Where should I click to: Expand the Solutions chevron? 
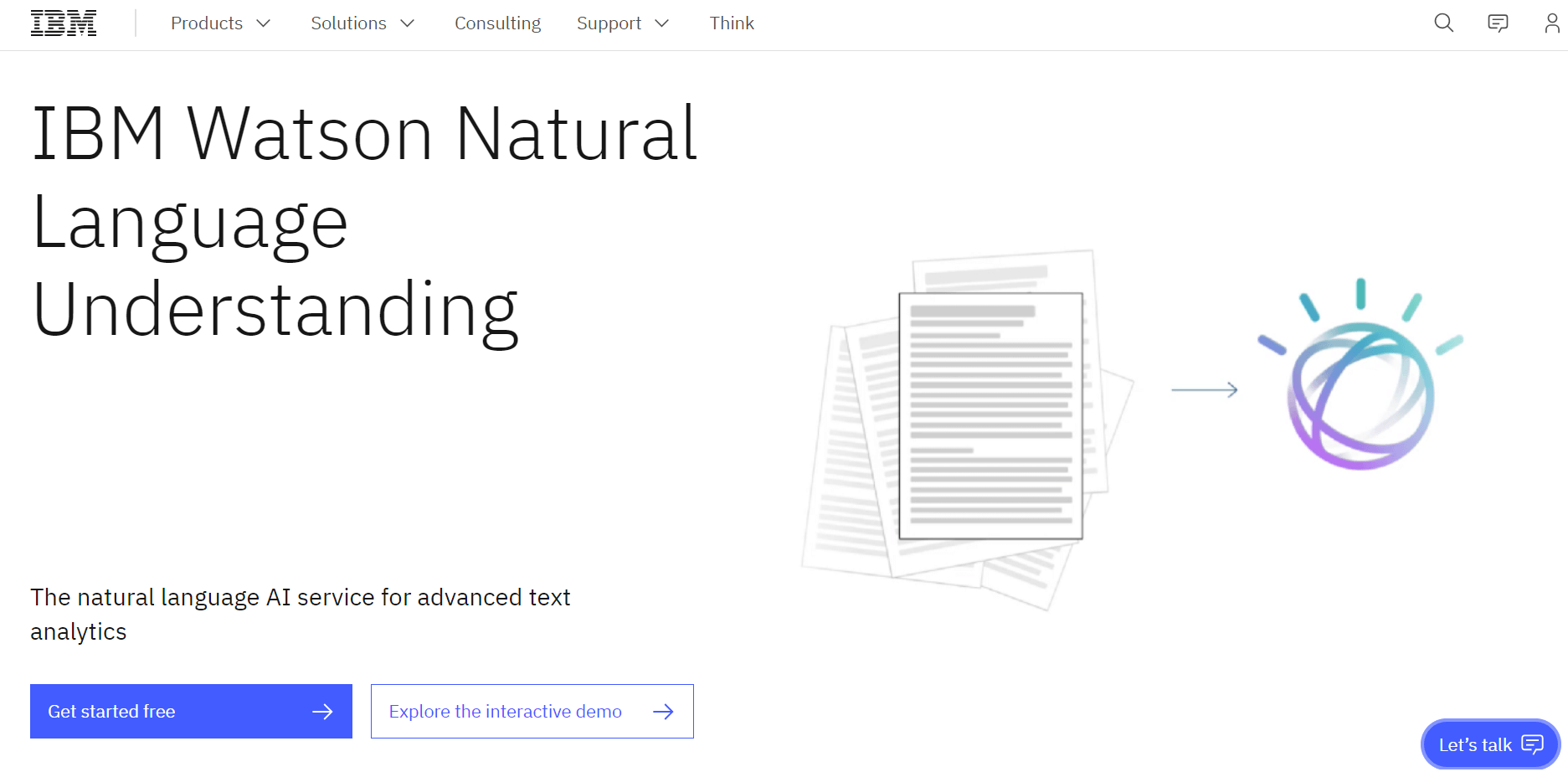[x=408, y=23]
